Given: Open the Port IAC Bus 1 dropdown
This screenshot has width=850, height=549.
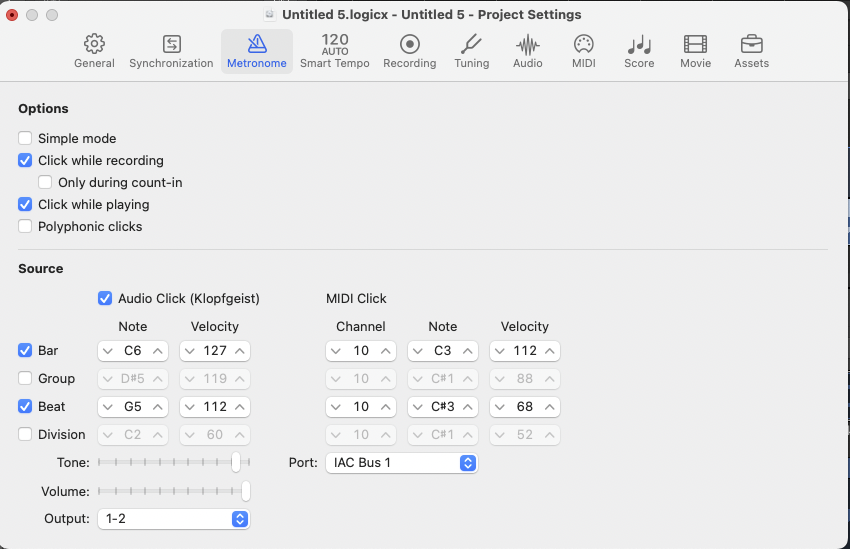Looking at the screenshot, I should point(402,463).
